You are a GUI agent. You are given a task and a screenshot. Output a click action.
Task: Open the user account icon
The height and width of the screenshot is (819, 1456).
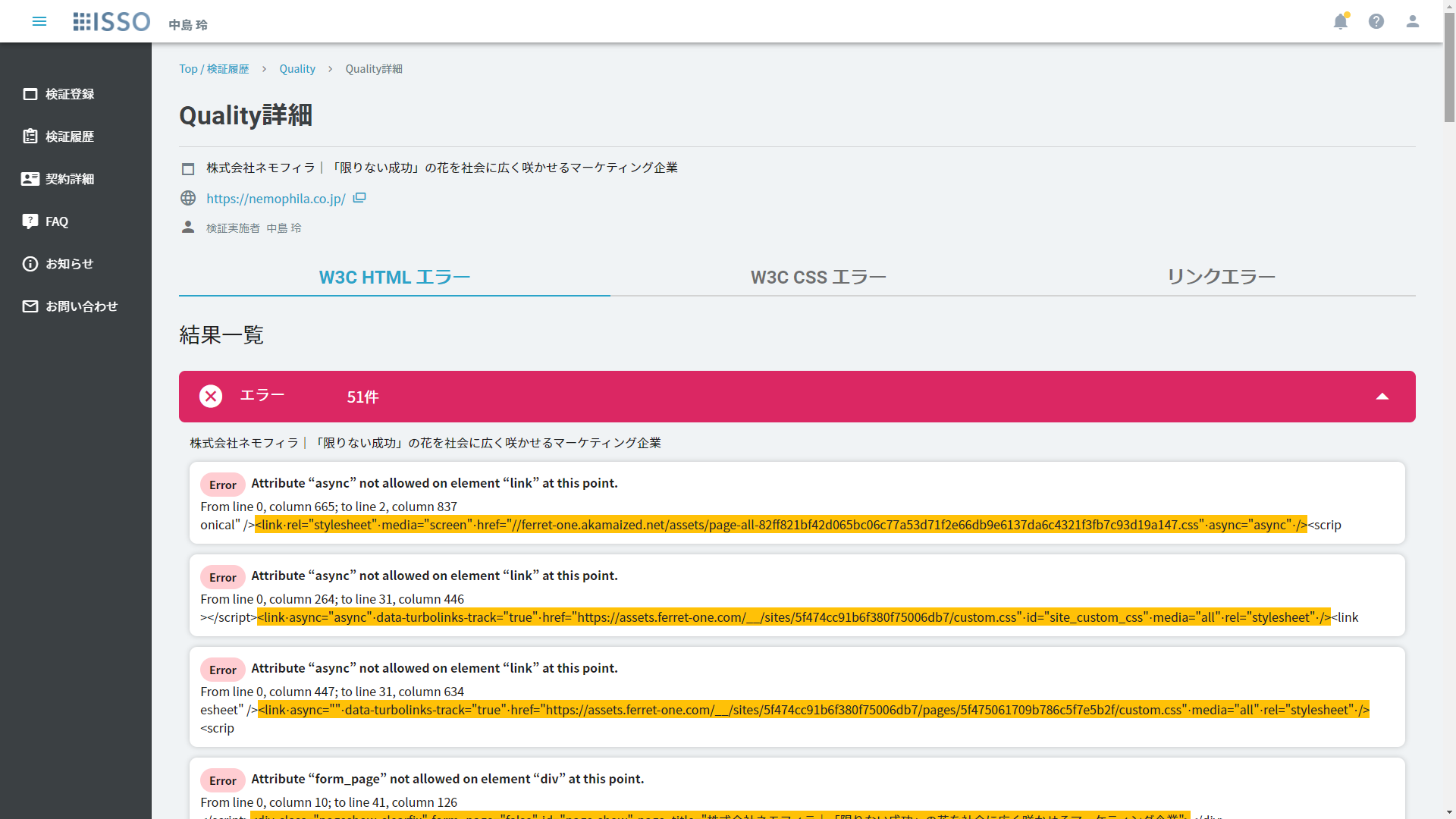click(x=1412, y=21)
